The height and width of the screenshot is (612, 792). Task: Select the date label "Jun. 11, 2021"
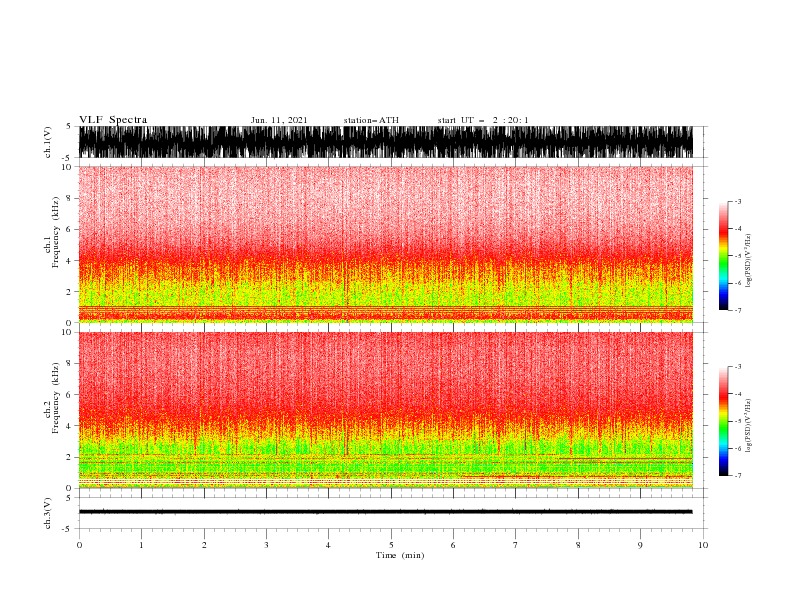(279, 120)
